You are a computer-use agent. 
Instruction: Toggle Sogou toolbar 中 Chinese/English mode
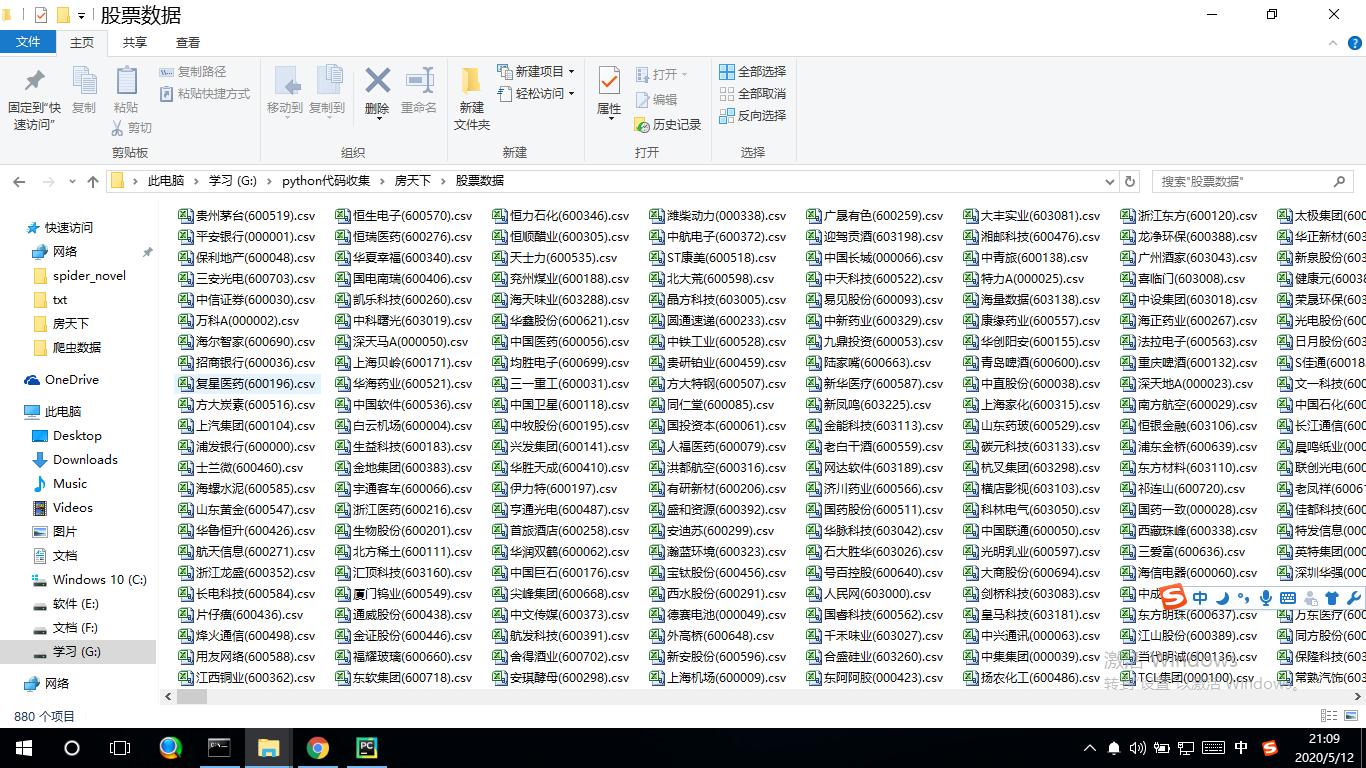tap(1200, 598)
